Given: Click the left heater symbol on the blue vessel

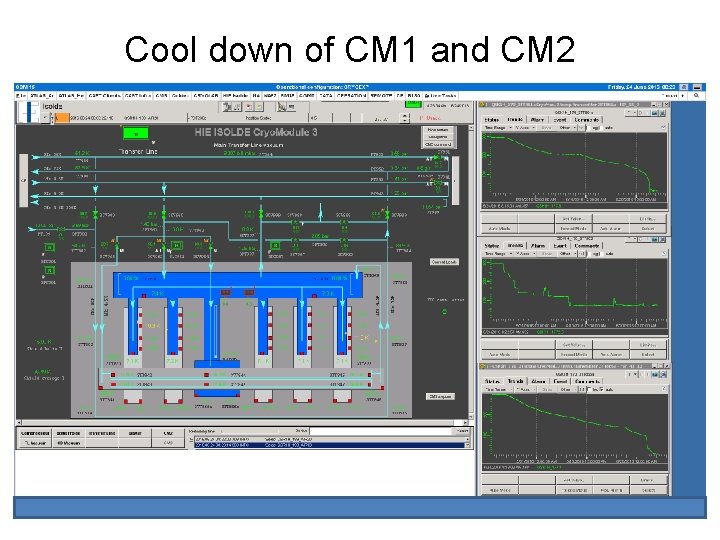Looking at the screenshot, I should (225, 292).
